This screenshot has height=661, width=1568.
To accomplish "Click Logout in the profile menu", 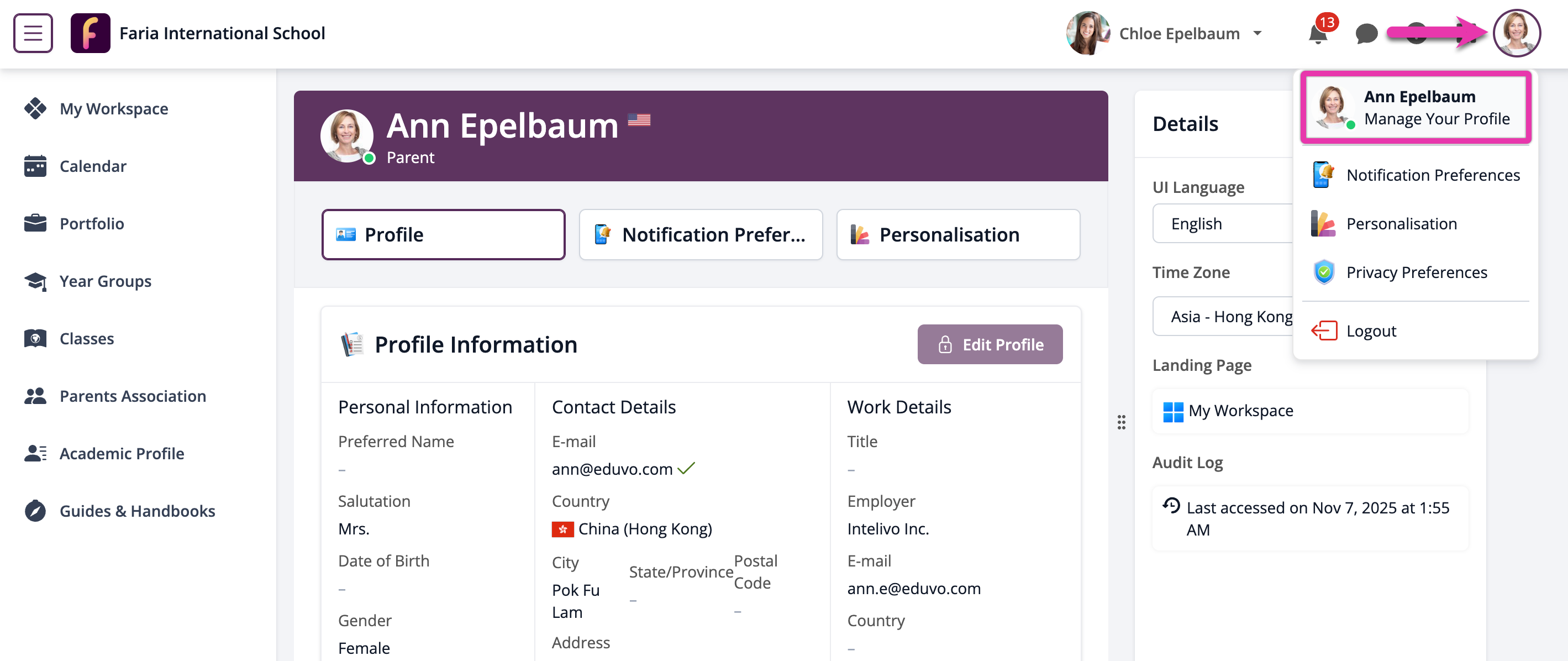I will tap(1371, 330).
